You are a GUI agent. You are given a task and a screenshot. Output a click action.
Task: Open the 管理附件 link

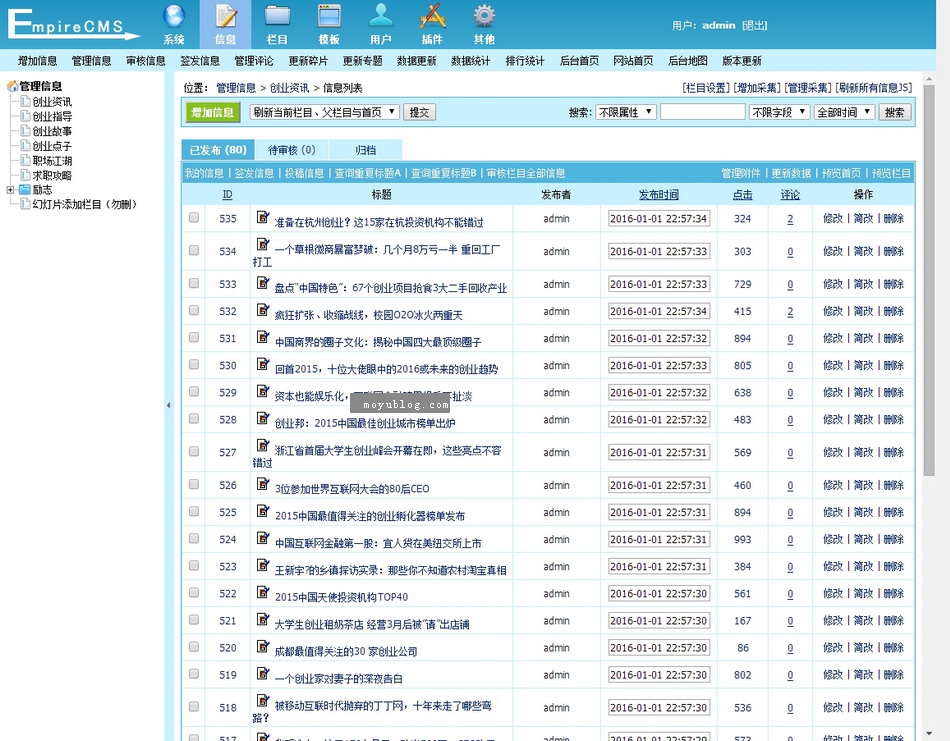740,173
